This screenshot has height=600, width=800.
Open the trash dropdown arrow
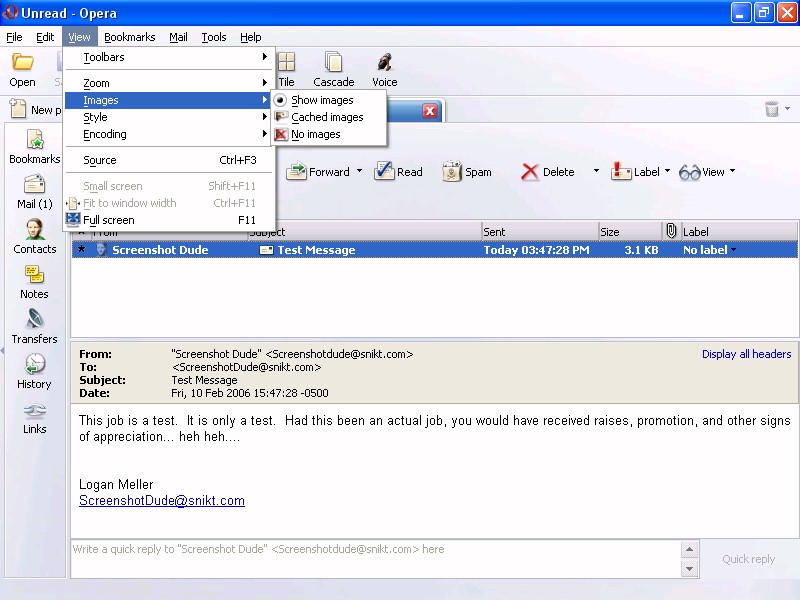coord(787,108)
